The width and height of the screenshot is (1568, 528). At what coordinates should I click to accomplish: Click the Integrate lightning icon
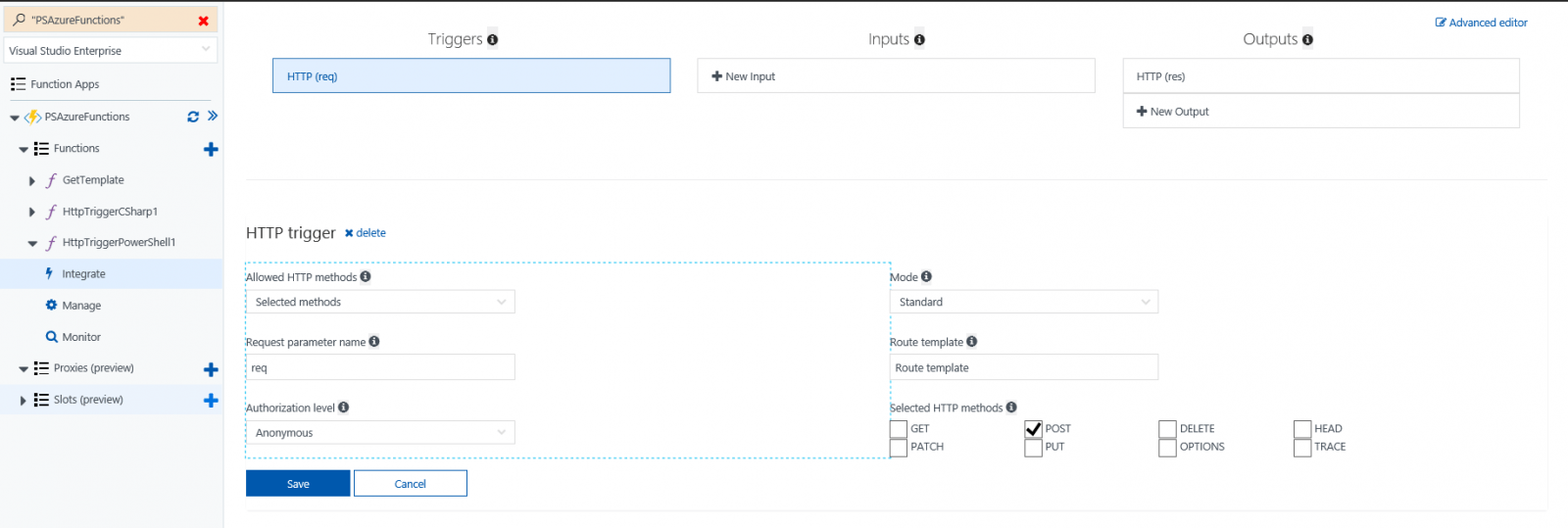click(x=49, y=273)
